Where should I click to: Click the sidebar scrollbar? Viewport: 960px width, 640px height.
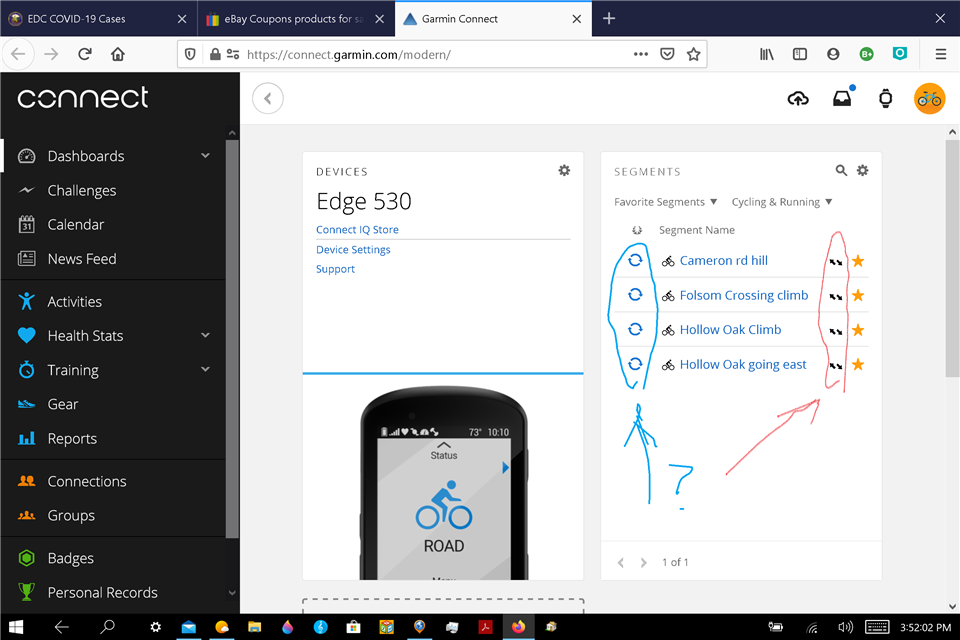coord(231,339)
